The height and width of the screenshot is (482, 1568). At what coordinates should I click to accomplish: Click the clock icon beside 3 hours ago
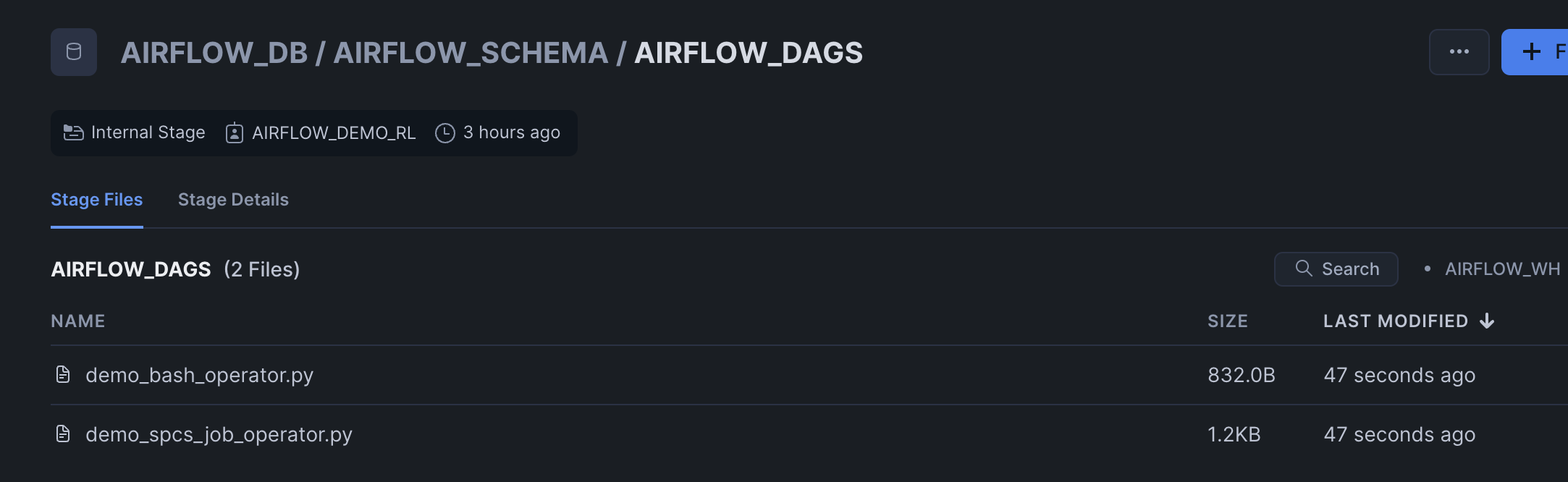(444, 132)
